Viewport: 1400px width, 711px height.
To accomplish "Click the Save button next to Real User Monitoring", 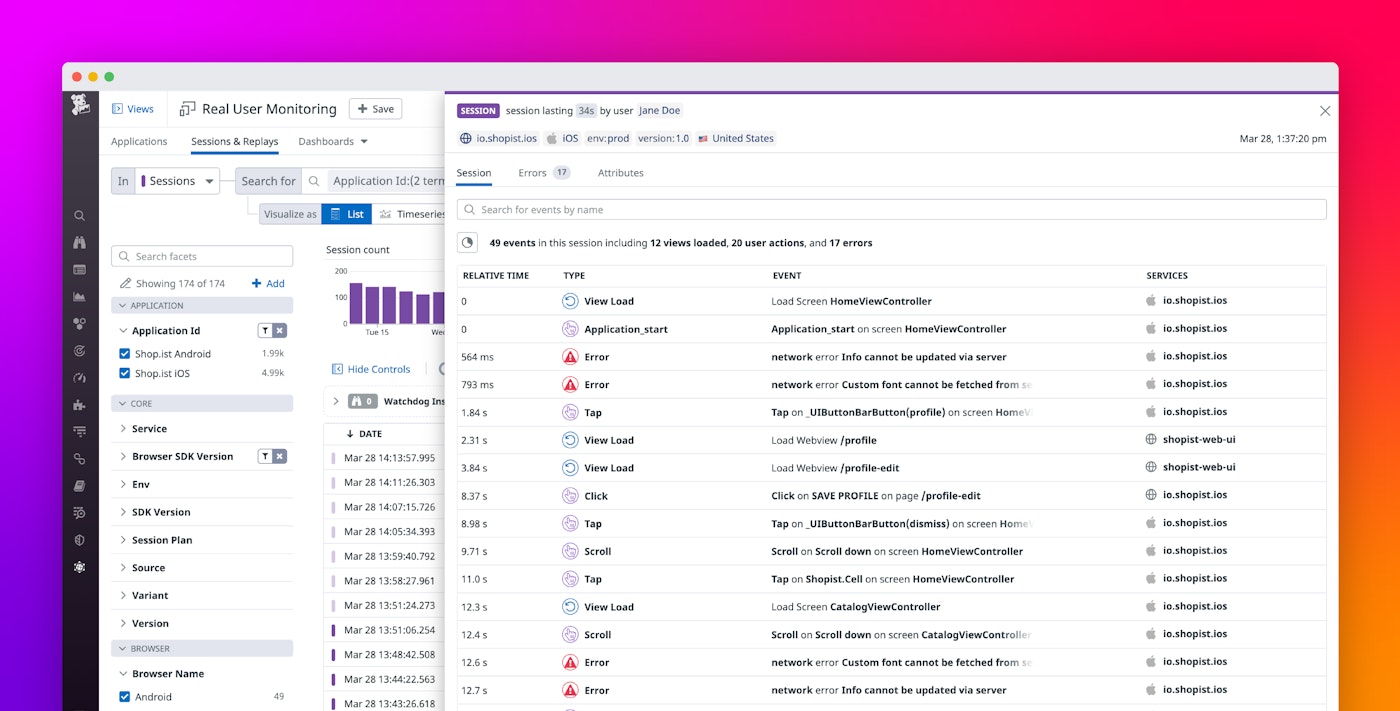I will point(374,108).
